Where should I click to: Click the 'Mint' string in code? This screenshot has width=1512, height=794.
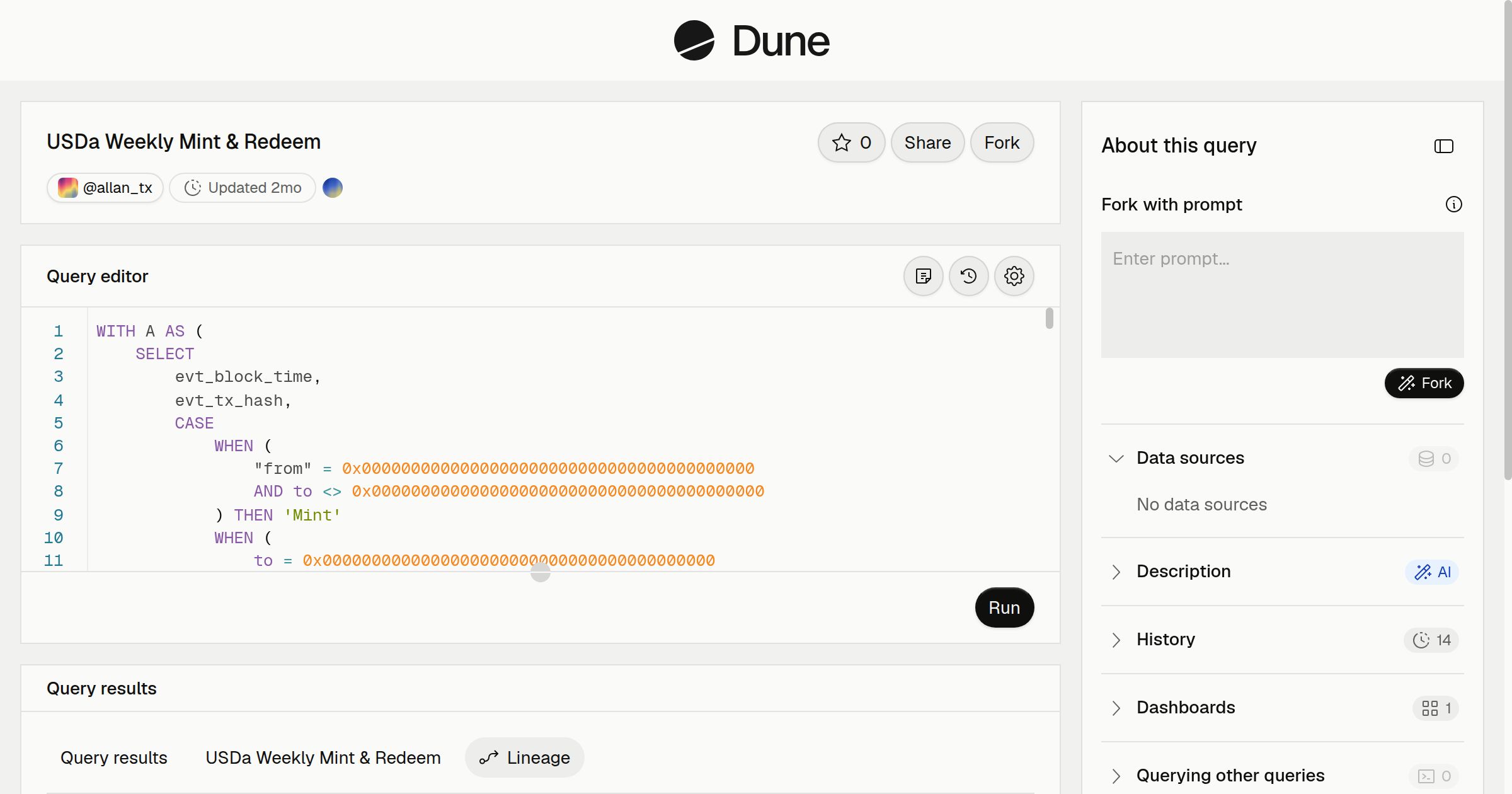pos(312,515)
